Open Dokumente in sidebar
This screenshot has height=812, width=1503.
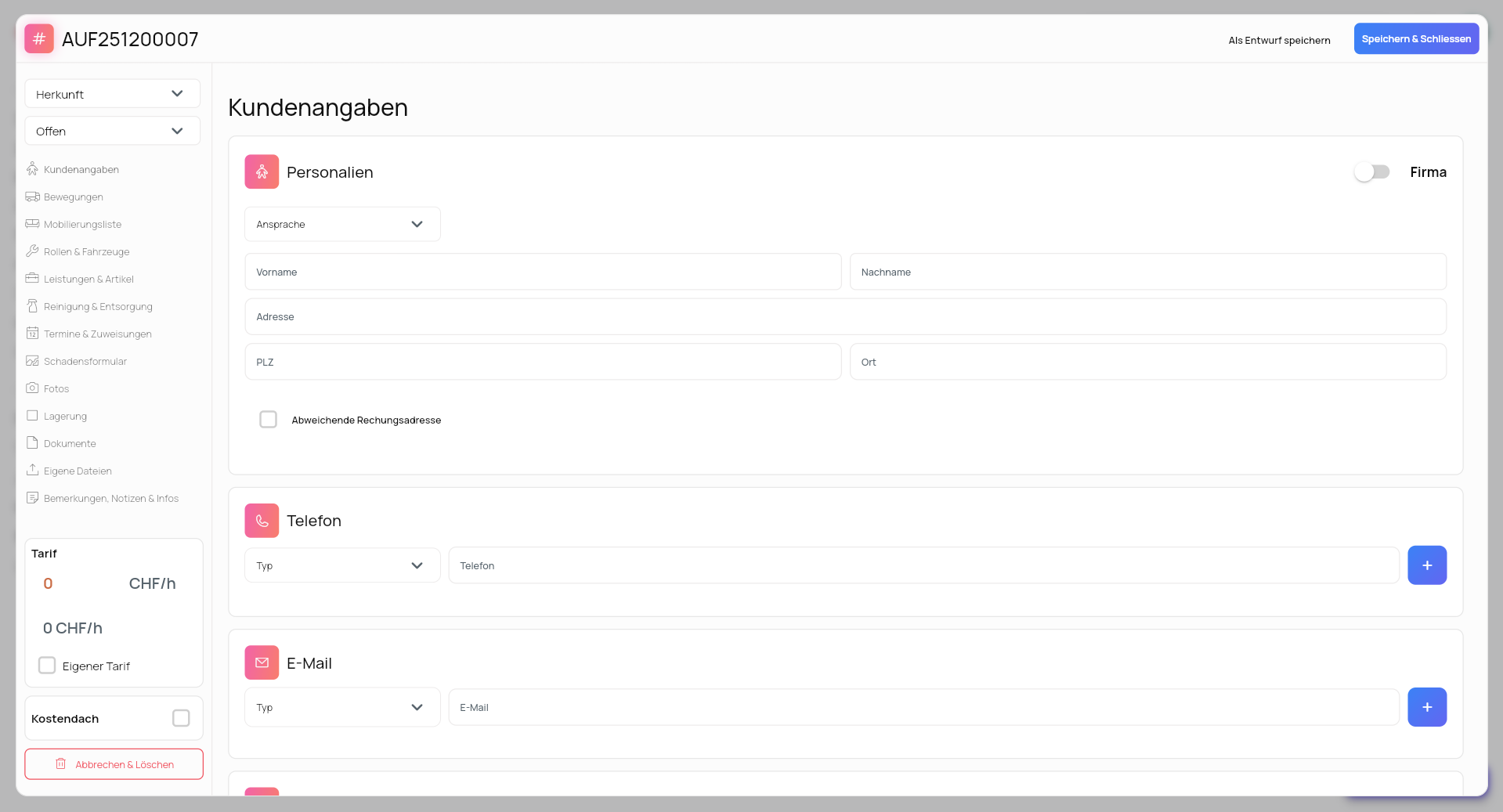[70, 444]
